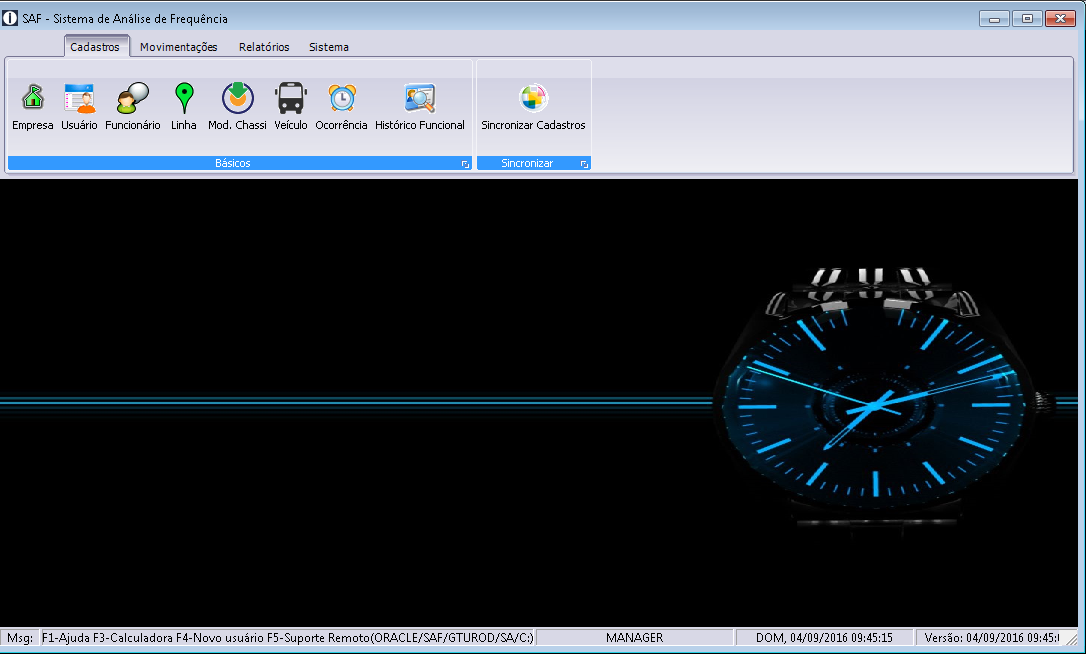Click the Veículo bus icon
The width and height of the screenshot is (1086, 654).
coord(291,98)
